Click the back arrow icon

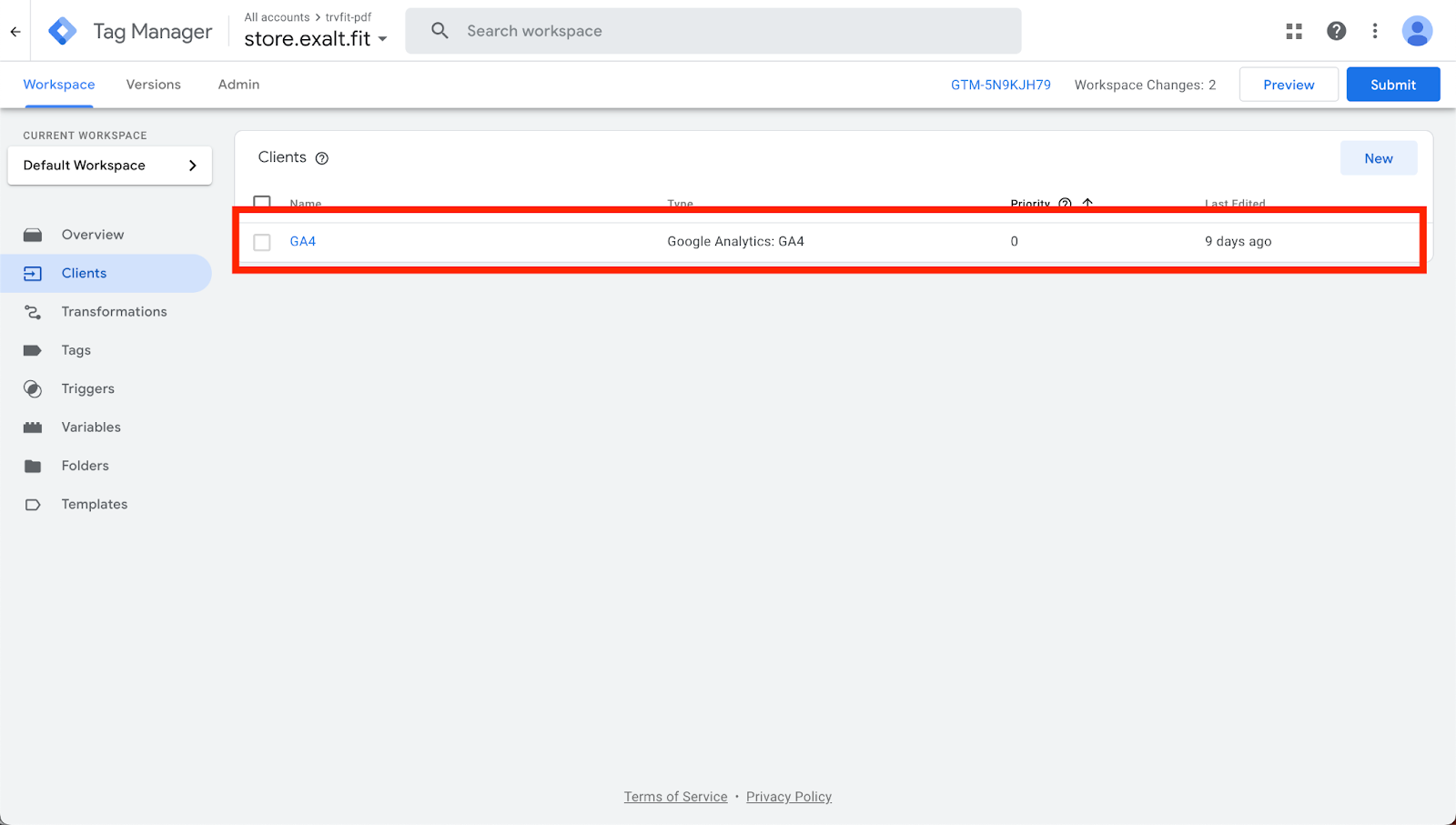tap(15, 31)
